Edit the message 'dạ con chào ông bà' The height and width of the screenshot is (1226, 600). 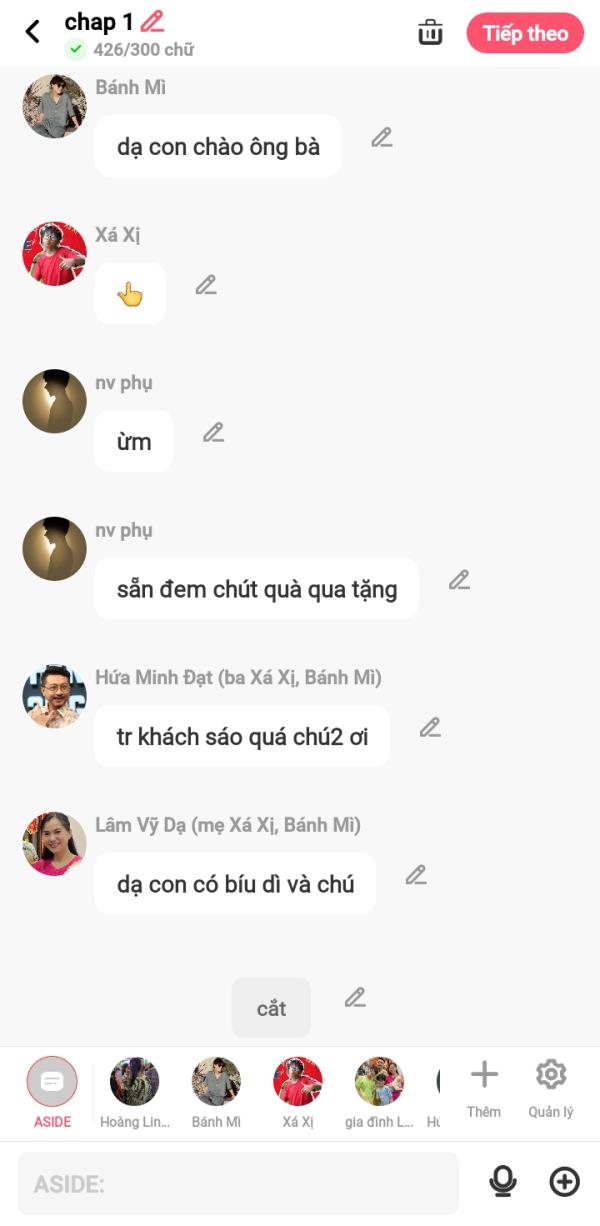click(381, 138)
